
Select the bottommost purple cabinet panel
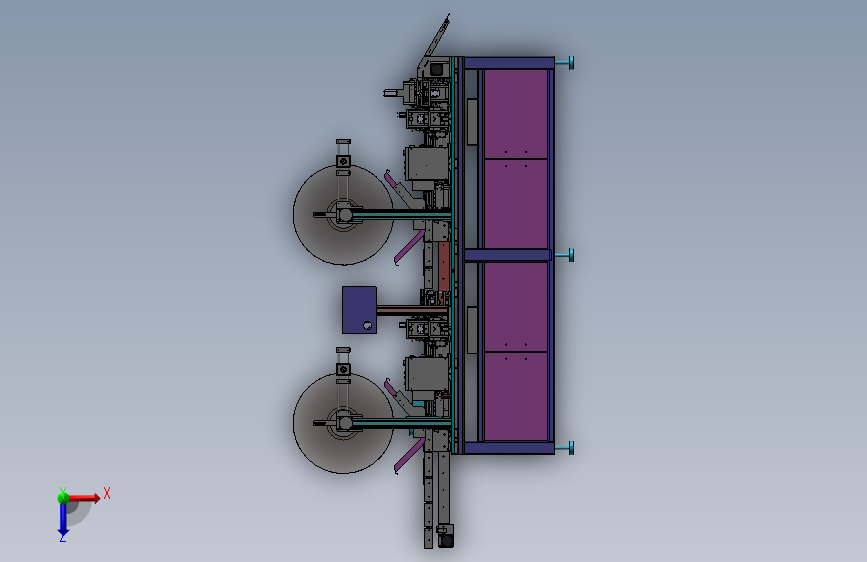[515, 396]
